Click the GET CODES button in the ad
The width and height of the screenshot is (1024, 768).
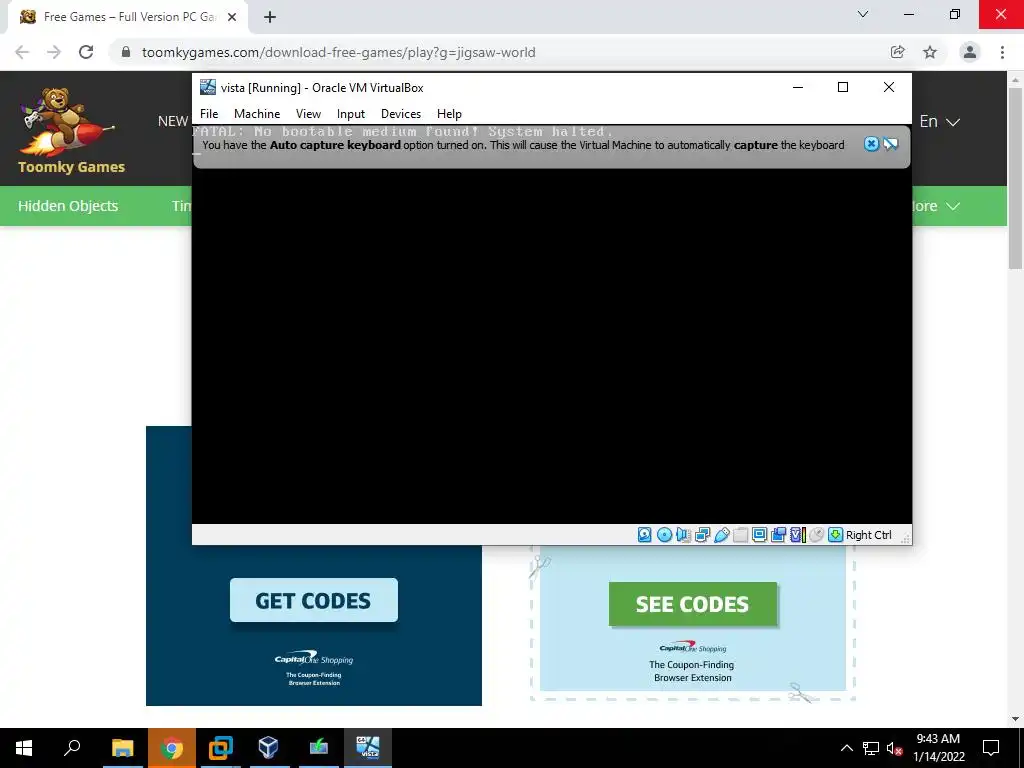coord(313,600)
